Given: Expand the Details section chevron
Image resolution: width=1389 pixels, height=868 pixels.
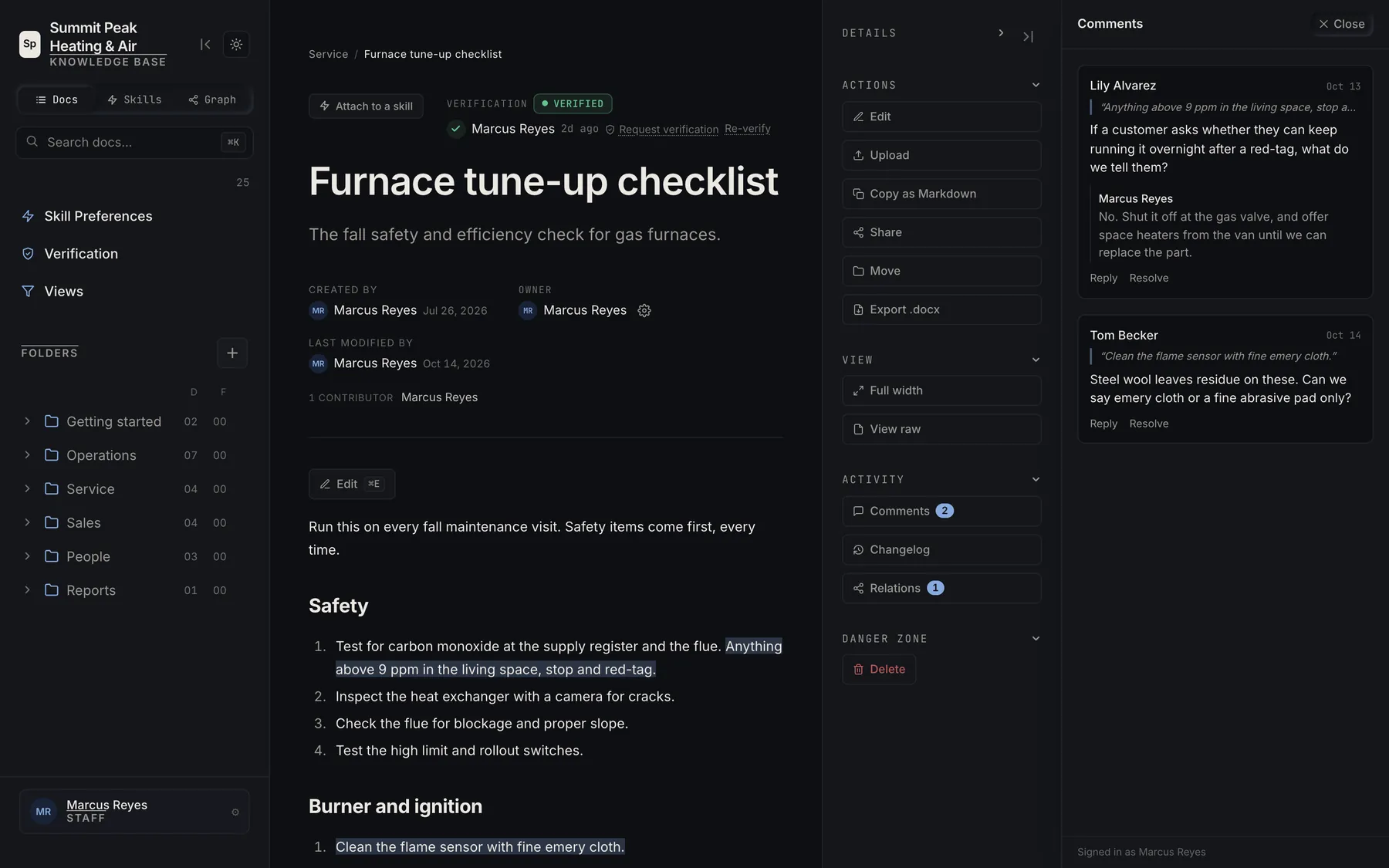Looking at the screenshot, I should point(1001,33).
